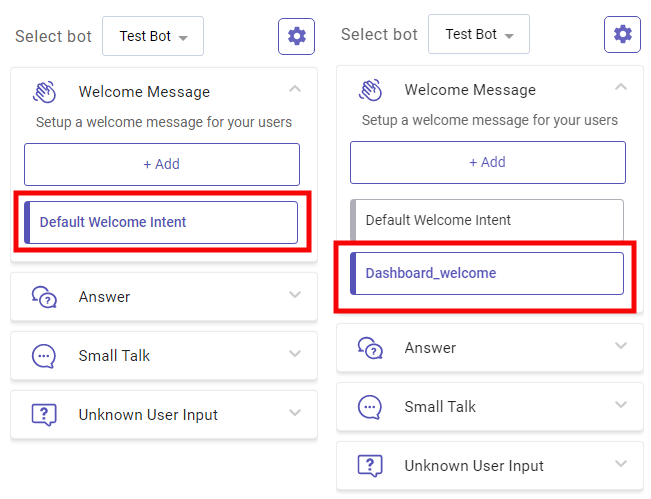This screenshot has height=499, width=651.
Task: Click Unknown User Input icon, left panel
Action: coord(44,415)
